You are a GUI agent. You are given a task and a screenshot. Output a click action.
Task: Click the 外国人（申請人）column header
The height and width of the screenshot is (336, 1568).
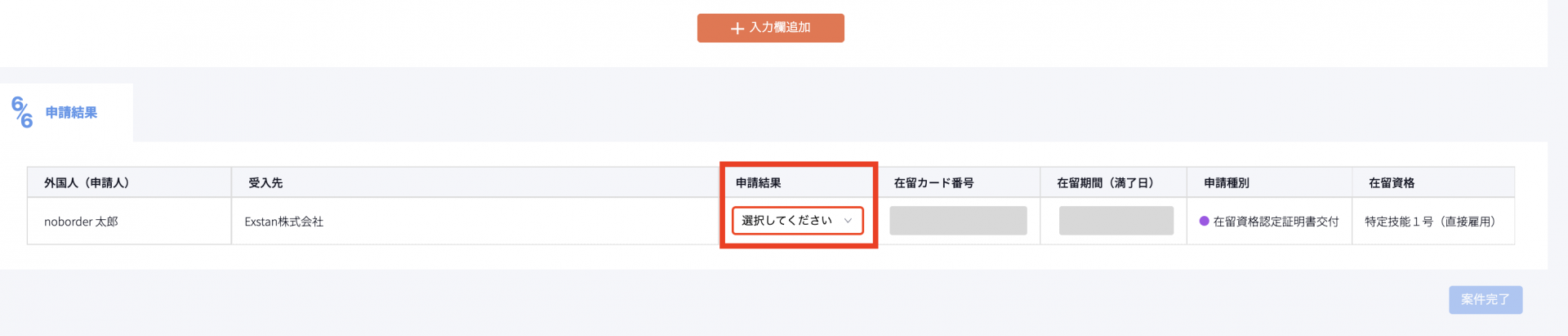[87, 183]
